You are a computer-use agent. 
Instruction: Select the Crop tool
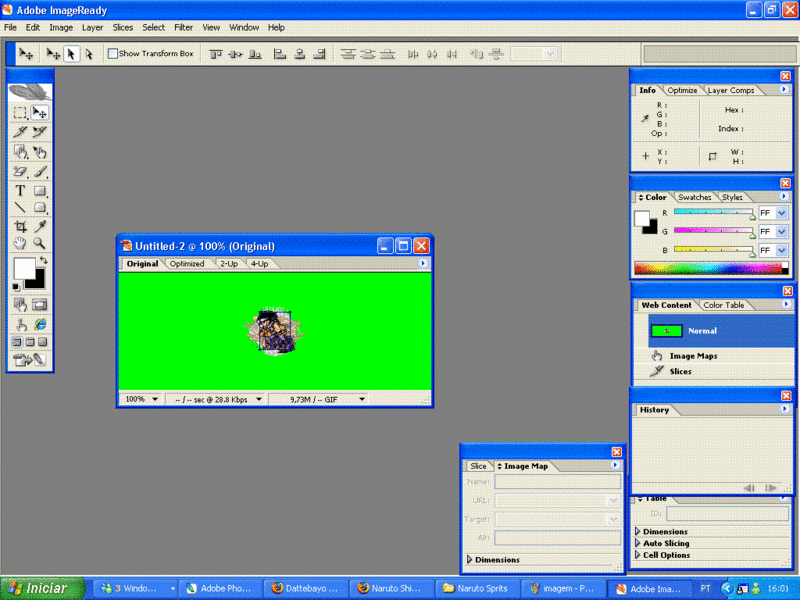20,226
